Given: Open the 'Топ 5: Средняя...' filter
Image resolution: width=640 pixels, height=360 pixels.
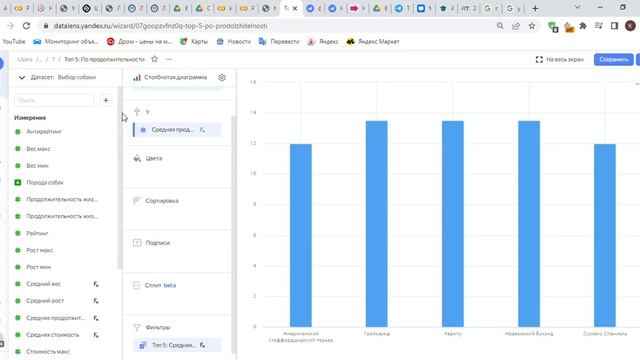Looking at the screenshot, I should (x=177, y=345).
